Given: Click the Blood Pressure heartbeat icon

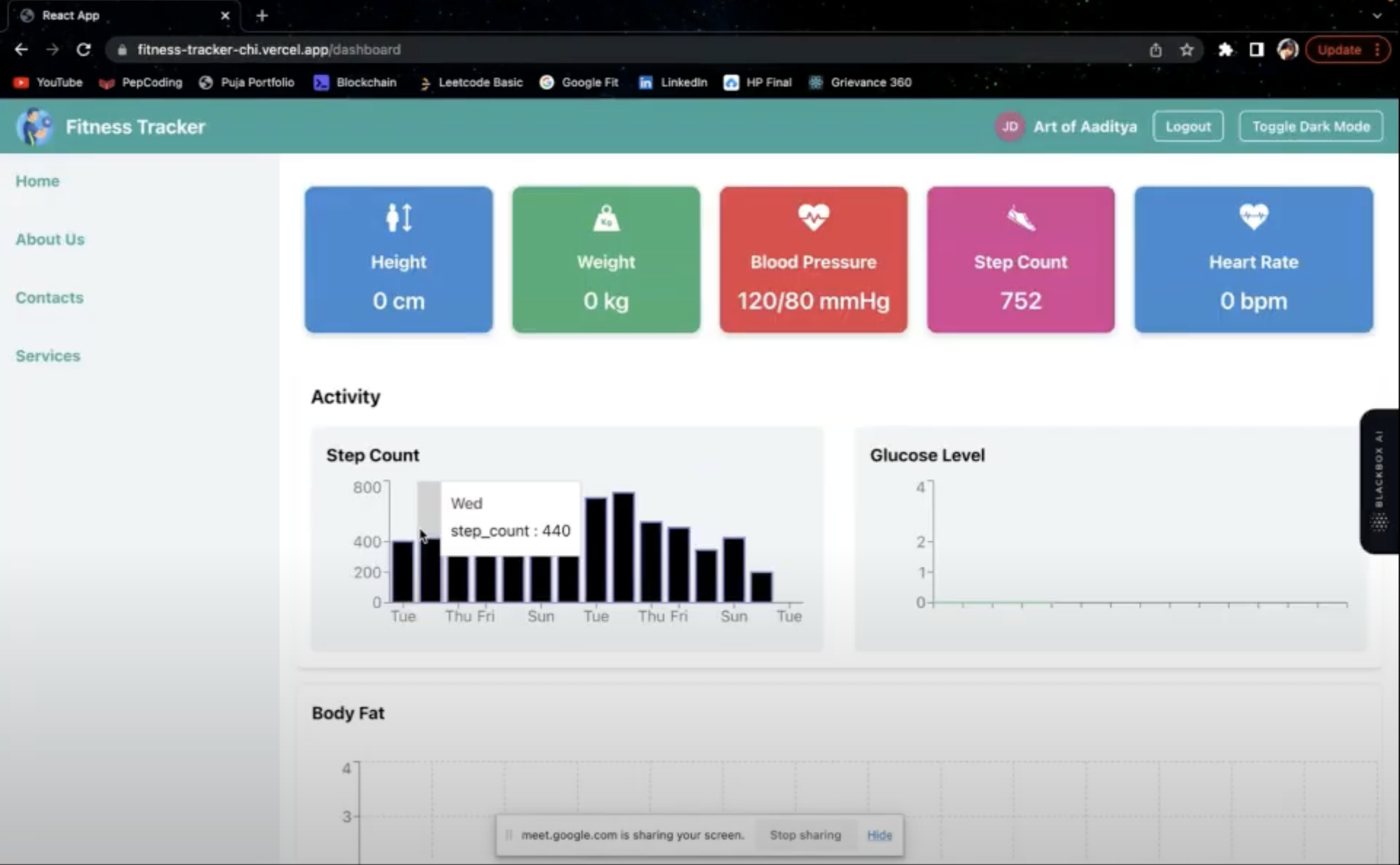Looking at the screenshot, I should pos(813,217).
